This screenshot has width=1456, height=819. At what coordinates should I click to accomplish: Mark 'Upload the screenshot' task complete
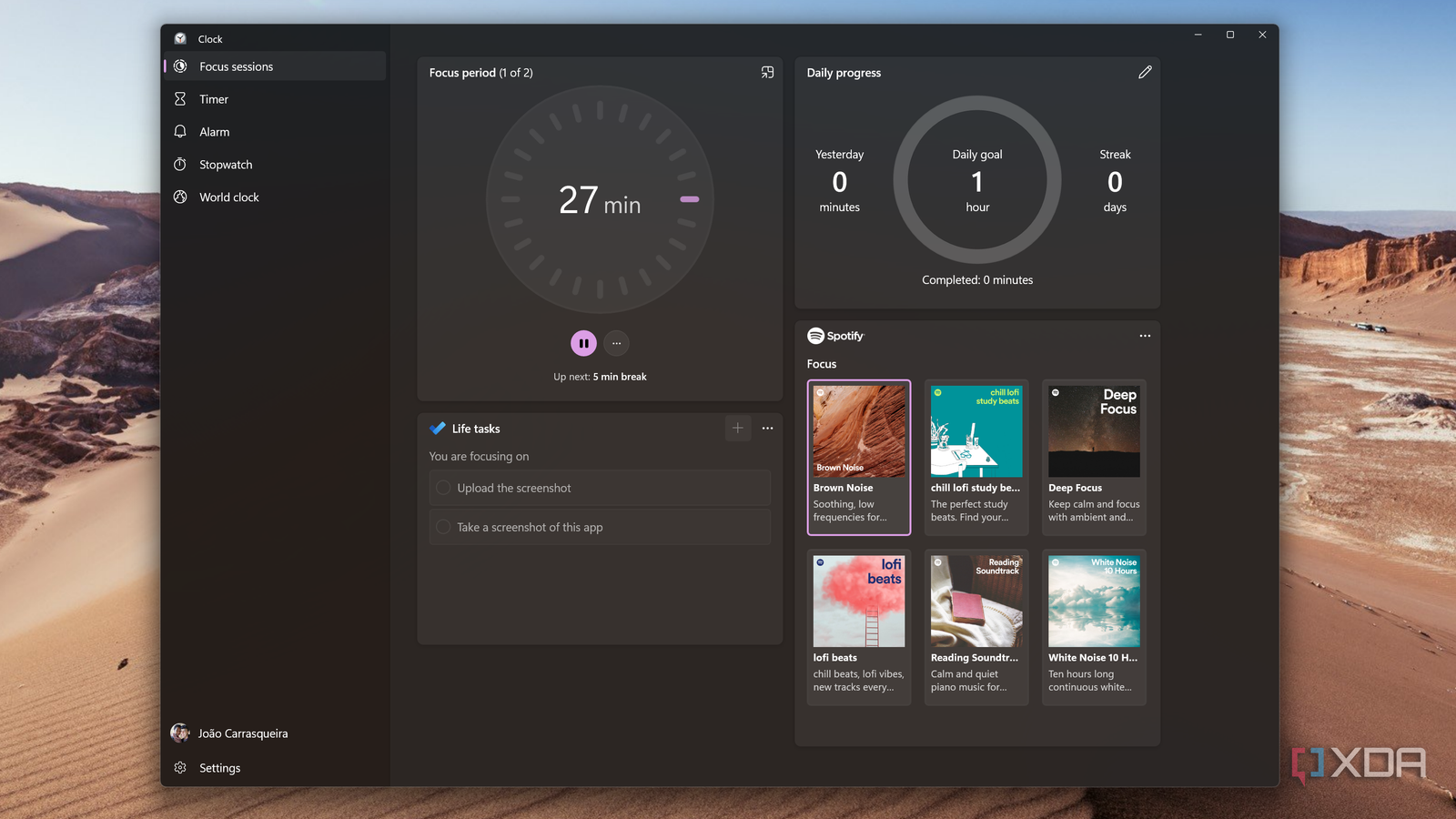click(443, 488)
